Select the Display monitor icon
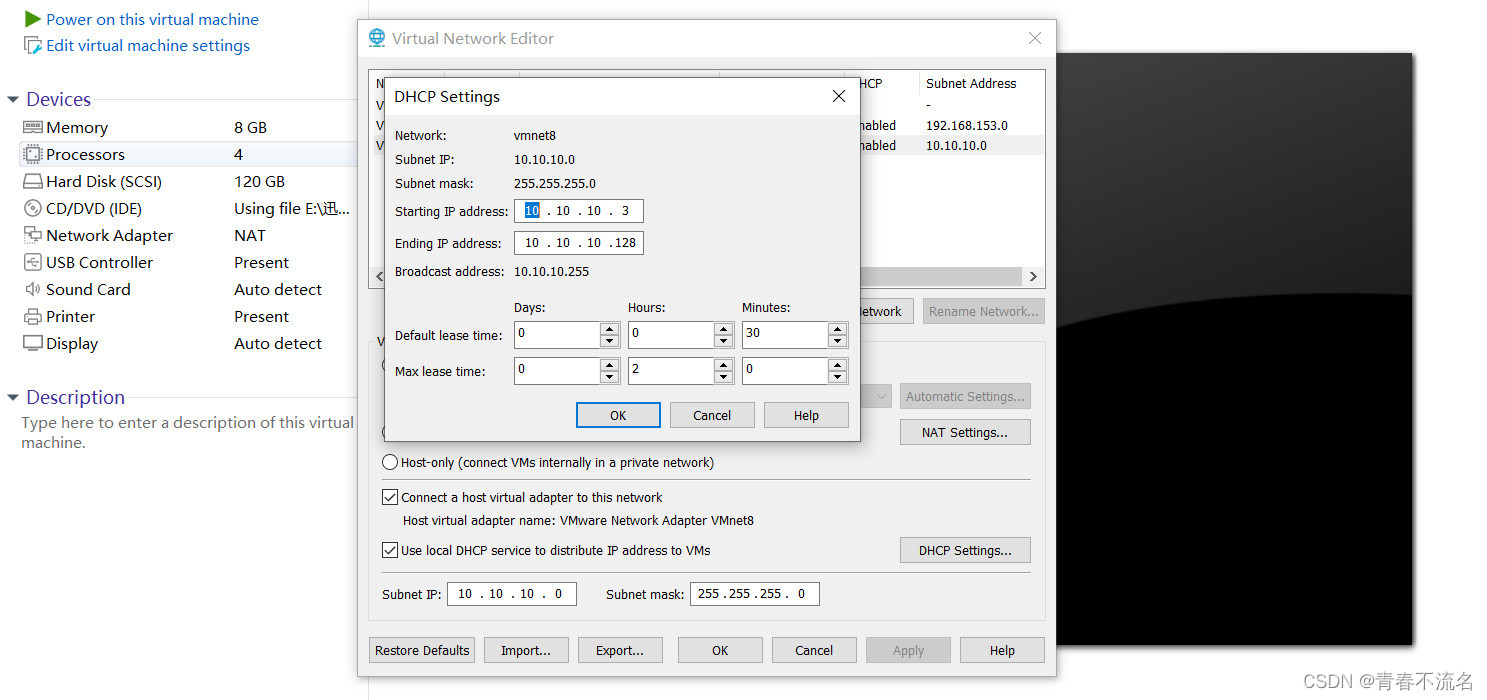The width and height of the screenshot is (1487, 700). (33, 343)
